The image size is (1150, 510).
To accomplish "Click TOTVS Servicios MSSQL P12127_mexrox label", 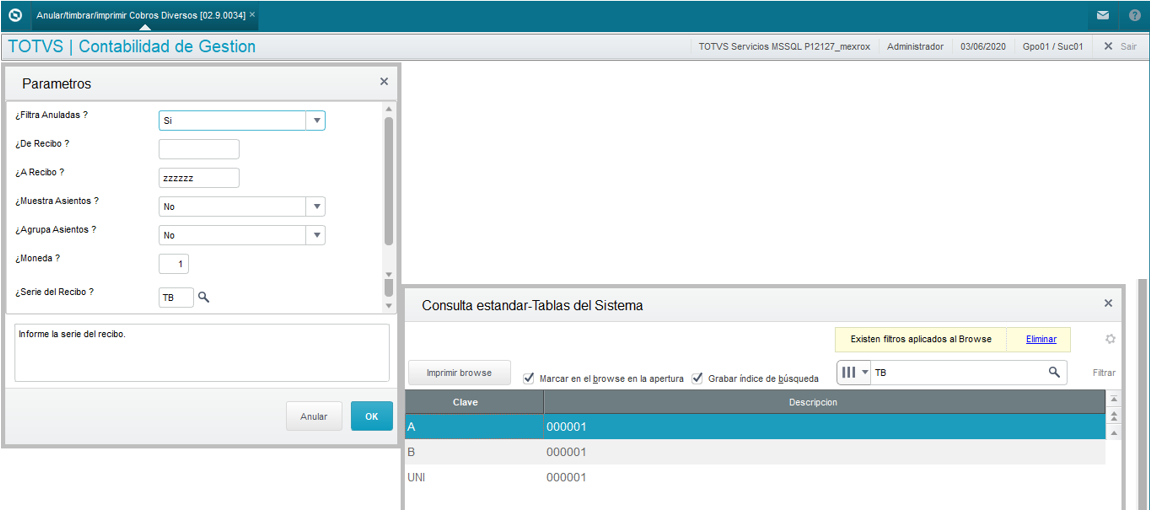I will pos(784,46).
